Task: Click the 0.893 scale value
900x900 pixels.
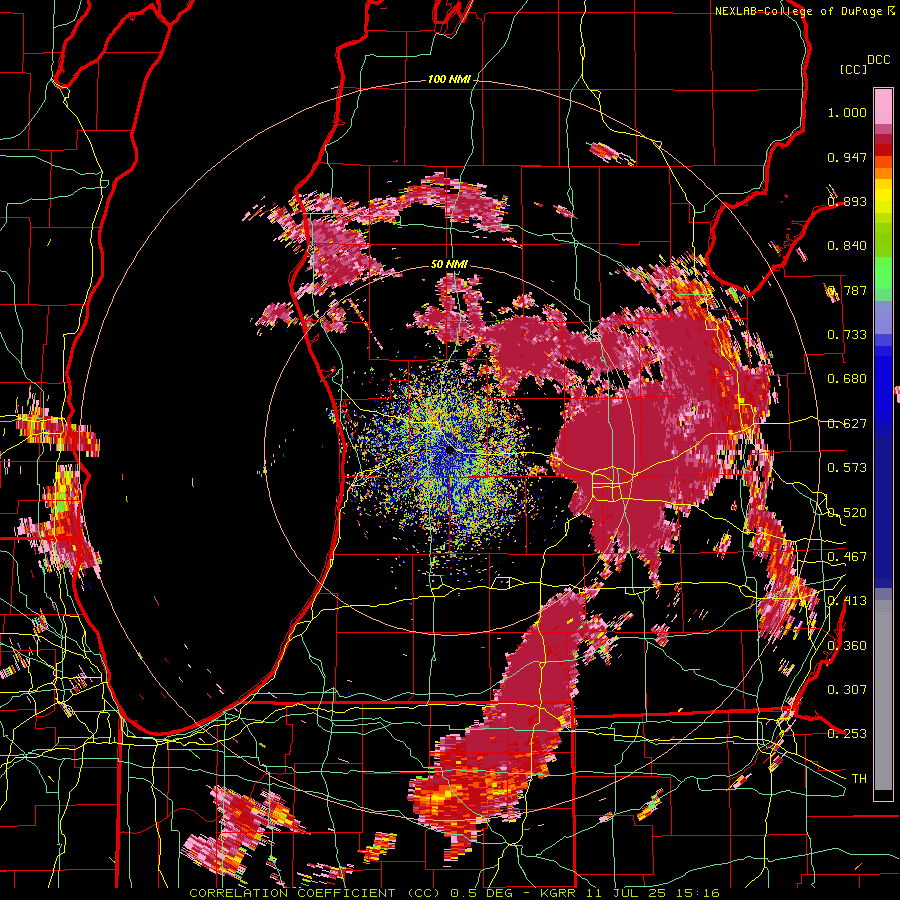Action: [x=847, y=201]
